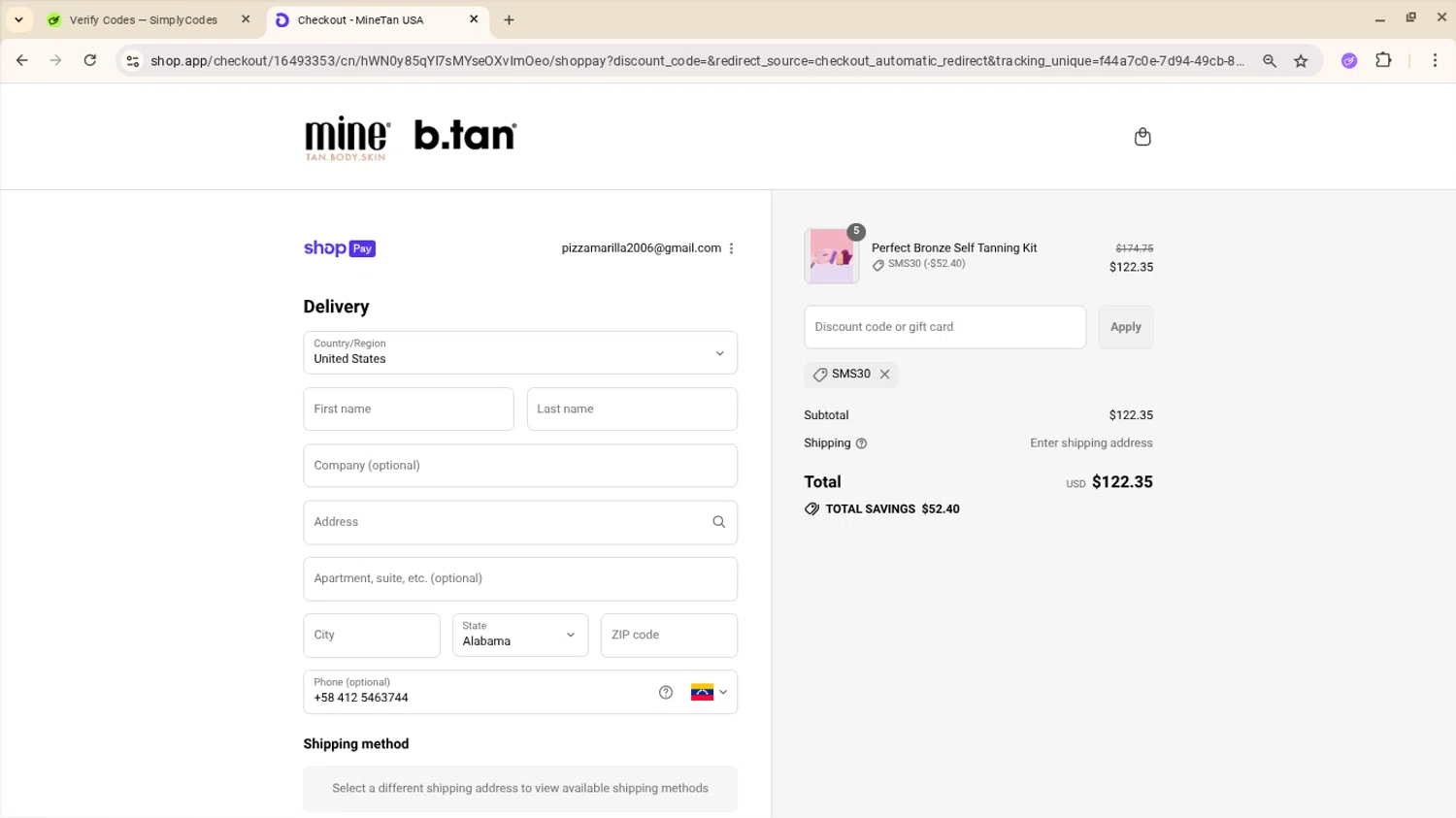Click the Enter shipping address text
Viewport: 1456px width, 818px height.
coord(1091,443)
